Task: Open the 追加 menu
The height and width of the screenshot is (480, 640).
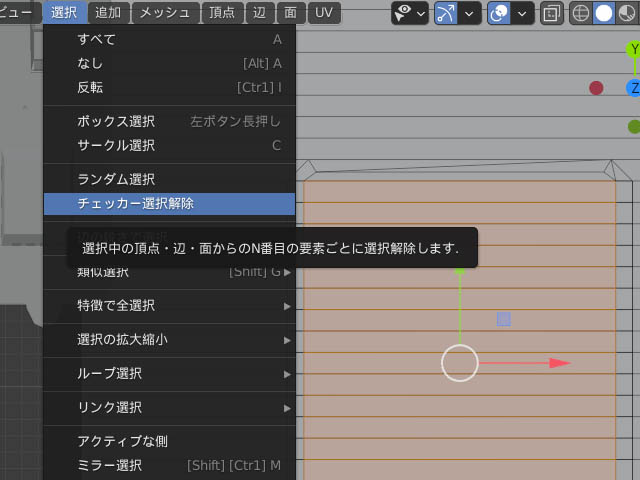Action: (x=109, y=12)
